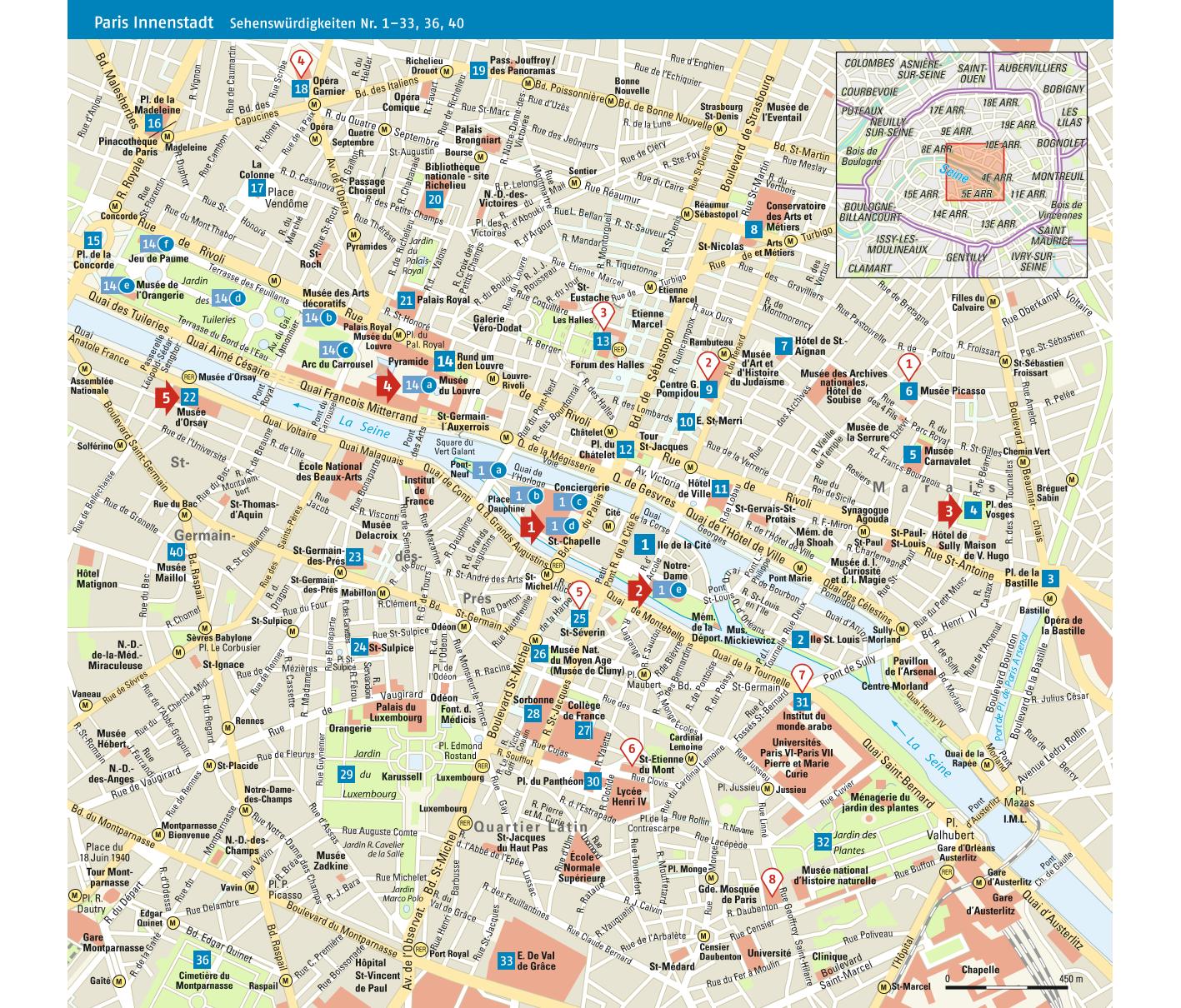Click blue marker 30 at Pl. du Panthéon
The height and width of the screenshot is (1008, 1181).
(593, 781)
